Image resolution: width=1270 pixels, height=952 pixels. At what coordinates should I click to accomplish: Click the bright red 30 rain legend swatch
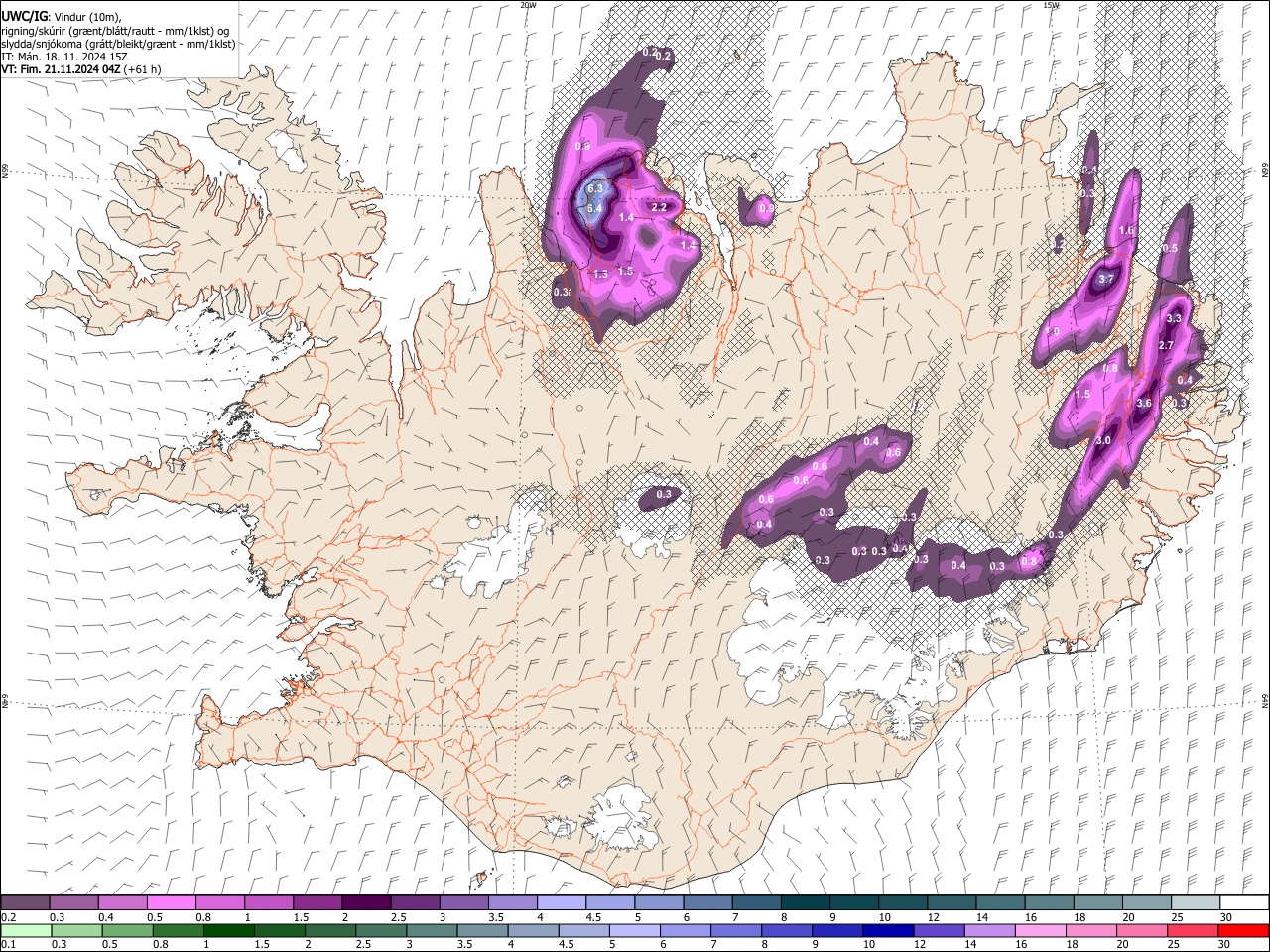click(x=1243, y=930)
